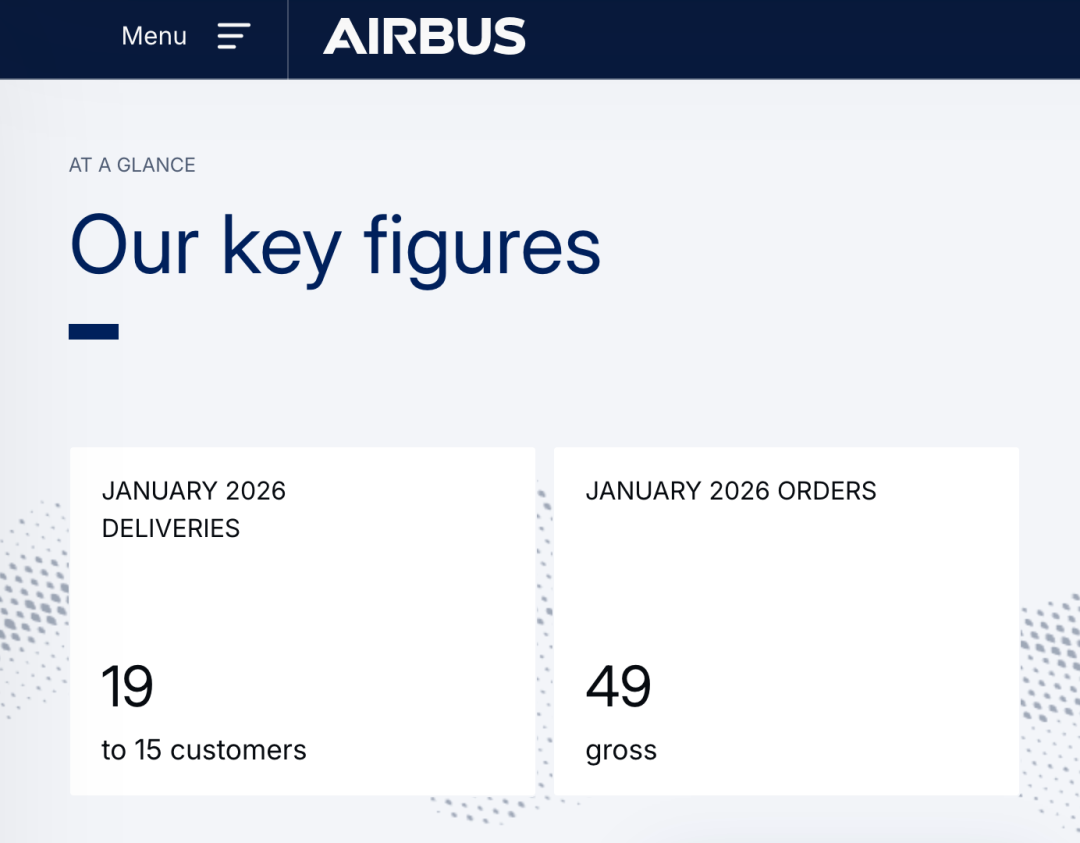Click the deliveries number 19
Screen dimensions: 1080x843
click(127, 687)
